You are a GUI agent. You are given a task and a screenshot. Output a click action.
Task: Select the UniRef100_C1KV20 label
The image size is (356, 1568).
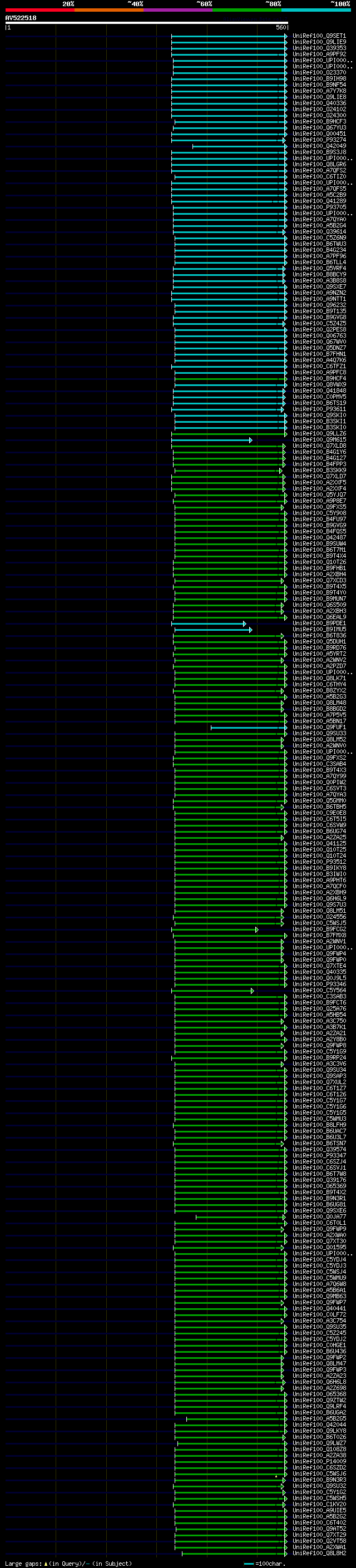[319, 1504]
